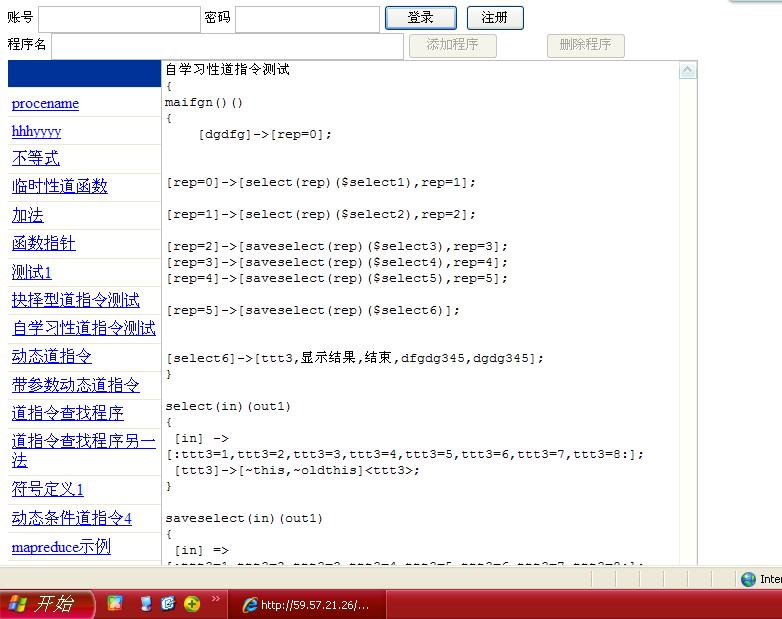Viewport: 782px width, 619px height.
Task: Click the Internet zone globe icon
Action: tap(748, 579)
